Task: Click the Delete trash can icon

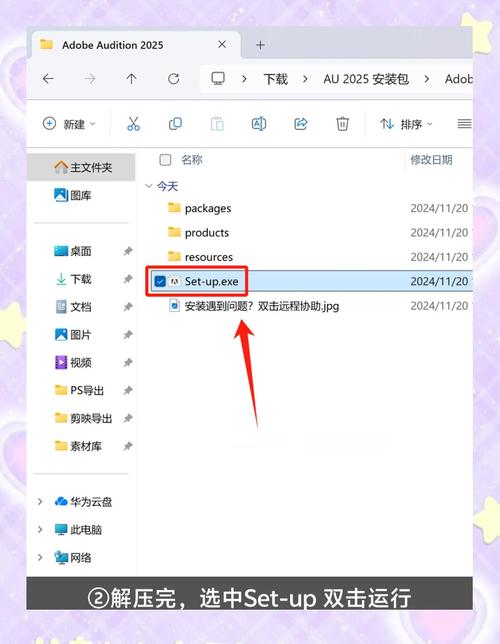Action: [342, 124]
